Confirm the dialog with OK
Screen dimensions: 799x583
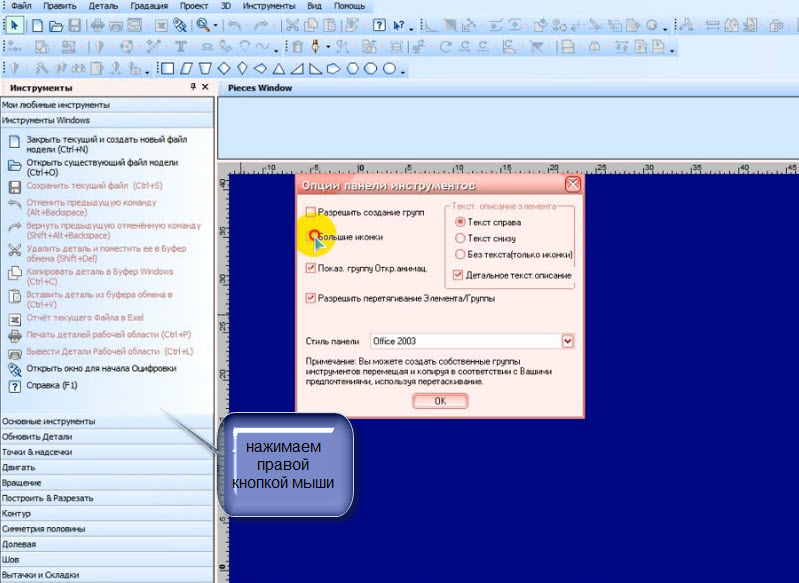tap(440, 401)
